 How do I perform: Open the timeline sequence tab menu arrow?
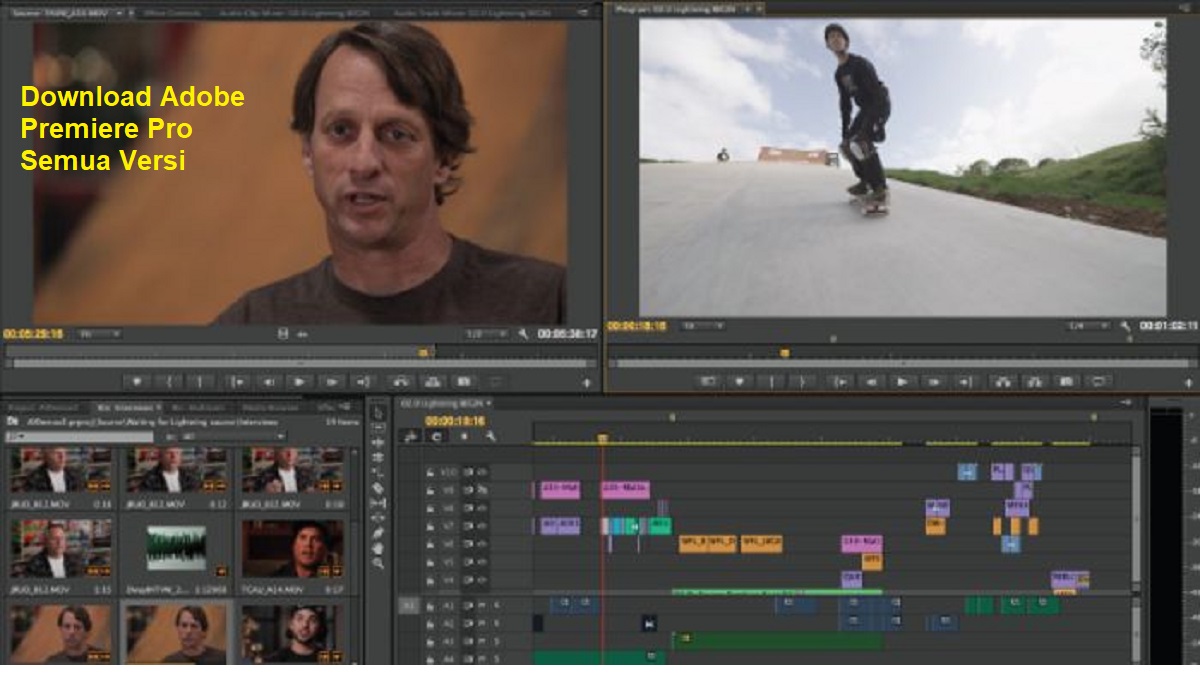[x=490, y=403]
